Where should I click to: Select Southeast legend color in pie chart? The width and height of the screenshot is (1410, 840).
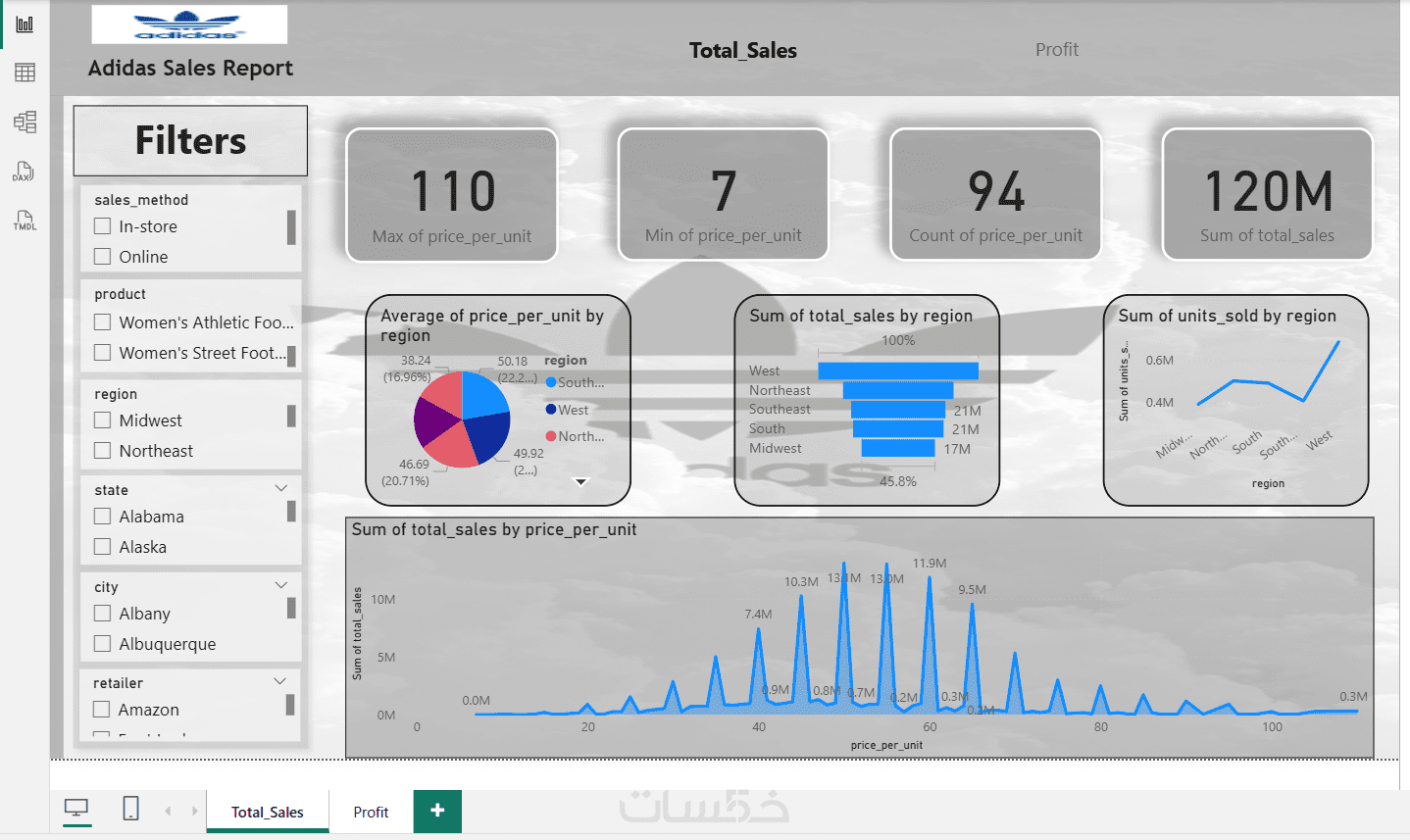(551, 382)
